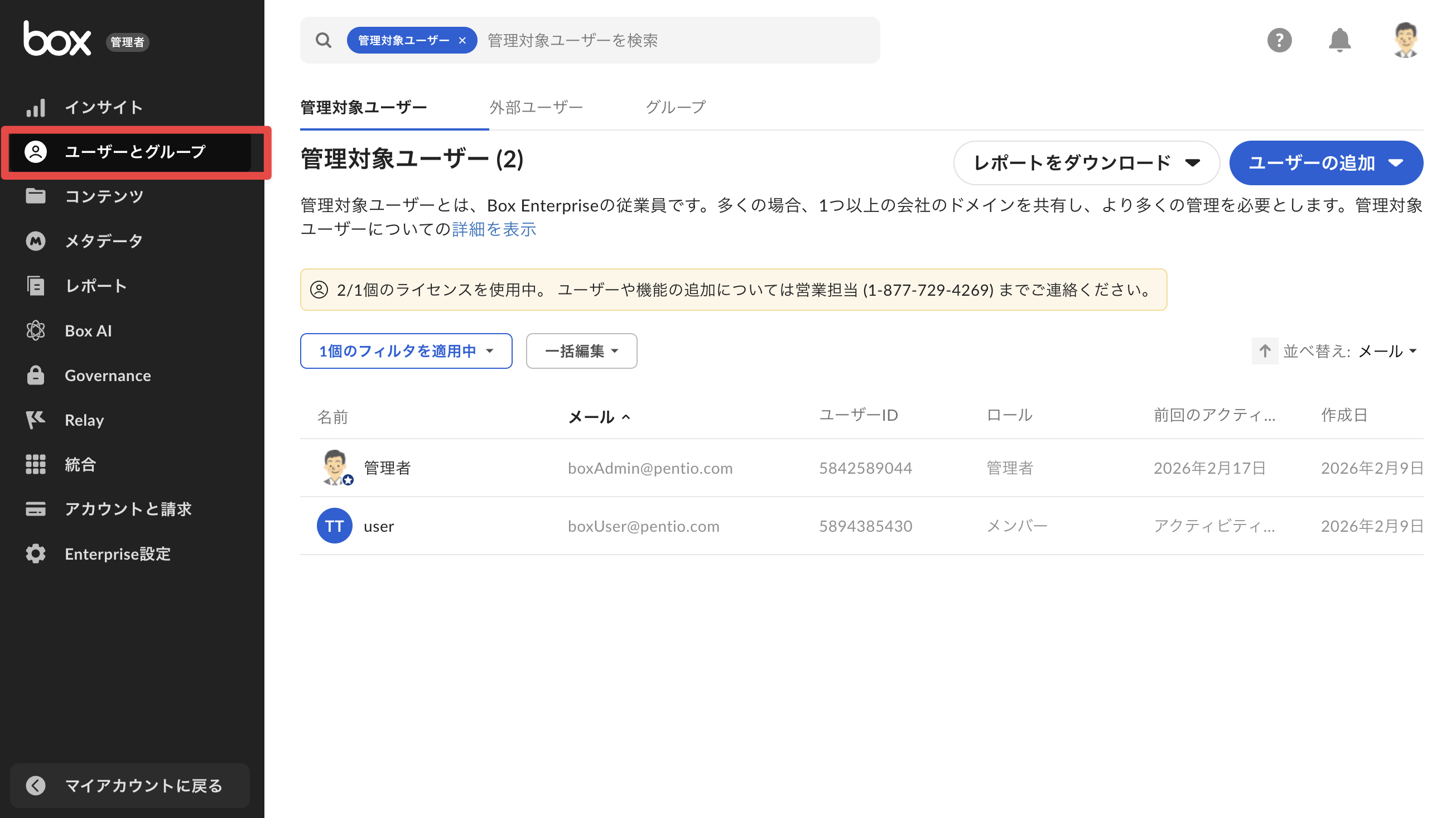1456x818 pixels.
Task: Click the ユーザーとグループ person icon
Action: (x=36, y=152)
